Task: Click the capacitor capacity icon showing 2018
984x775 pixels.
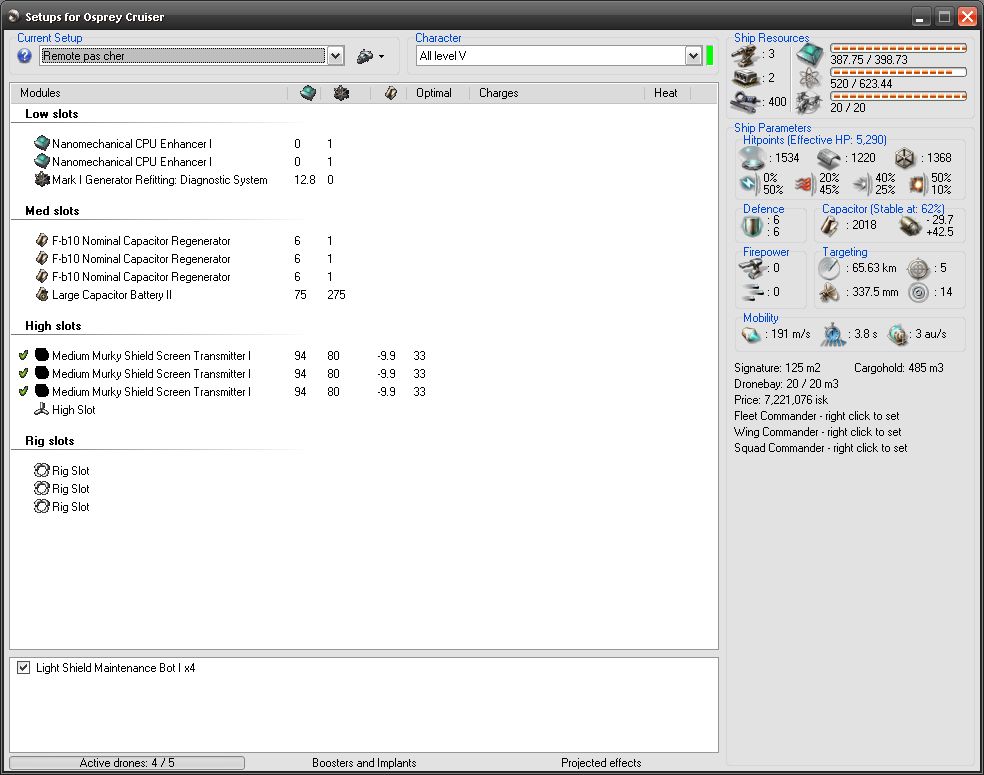Action: [x=829, y=225]
